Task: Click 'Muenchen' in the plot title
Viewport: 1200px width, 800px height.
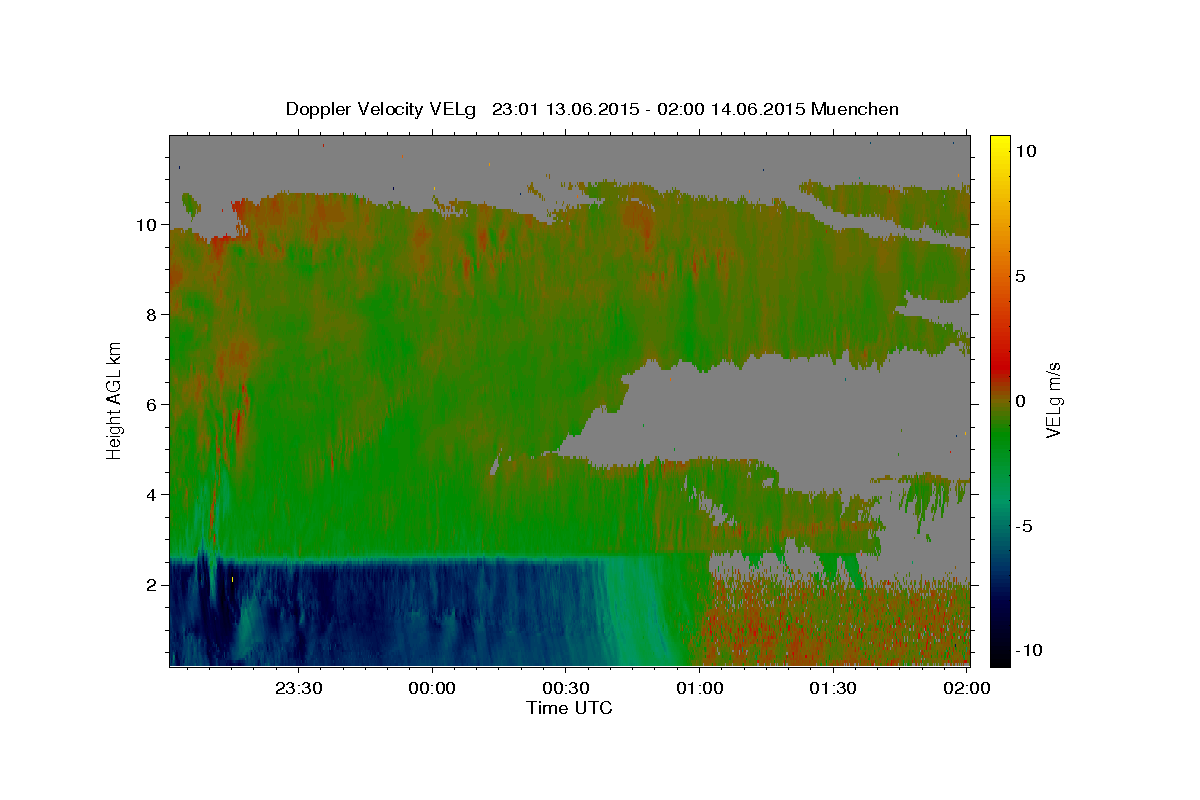Action: tap(855, 109)
